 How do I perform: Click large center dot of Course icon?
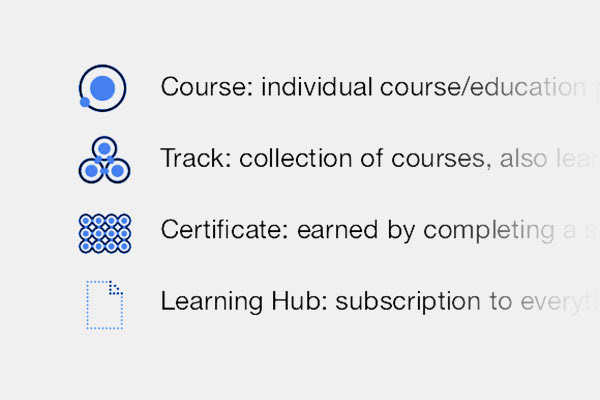coord(104,87)
